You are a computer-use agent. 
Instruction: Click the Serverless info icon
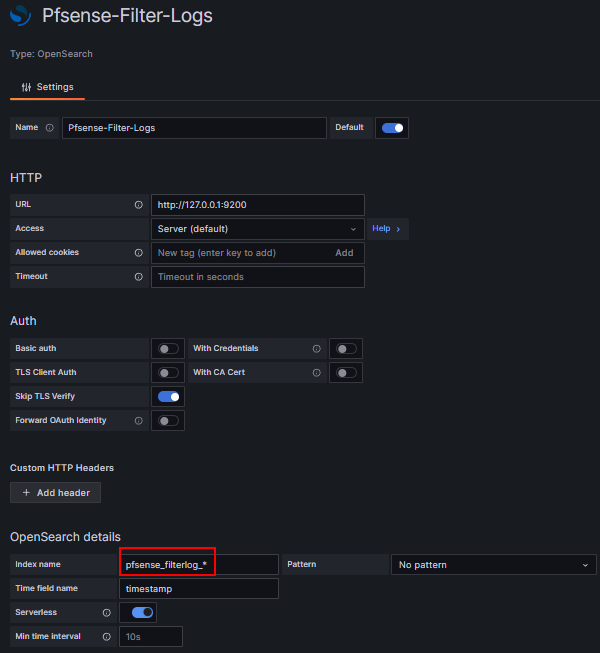coord(107,613)
